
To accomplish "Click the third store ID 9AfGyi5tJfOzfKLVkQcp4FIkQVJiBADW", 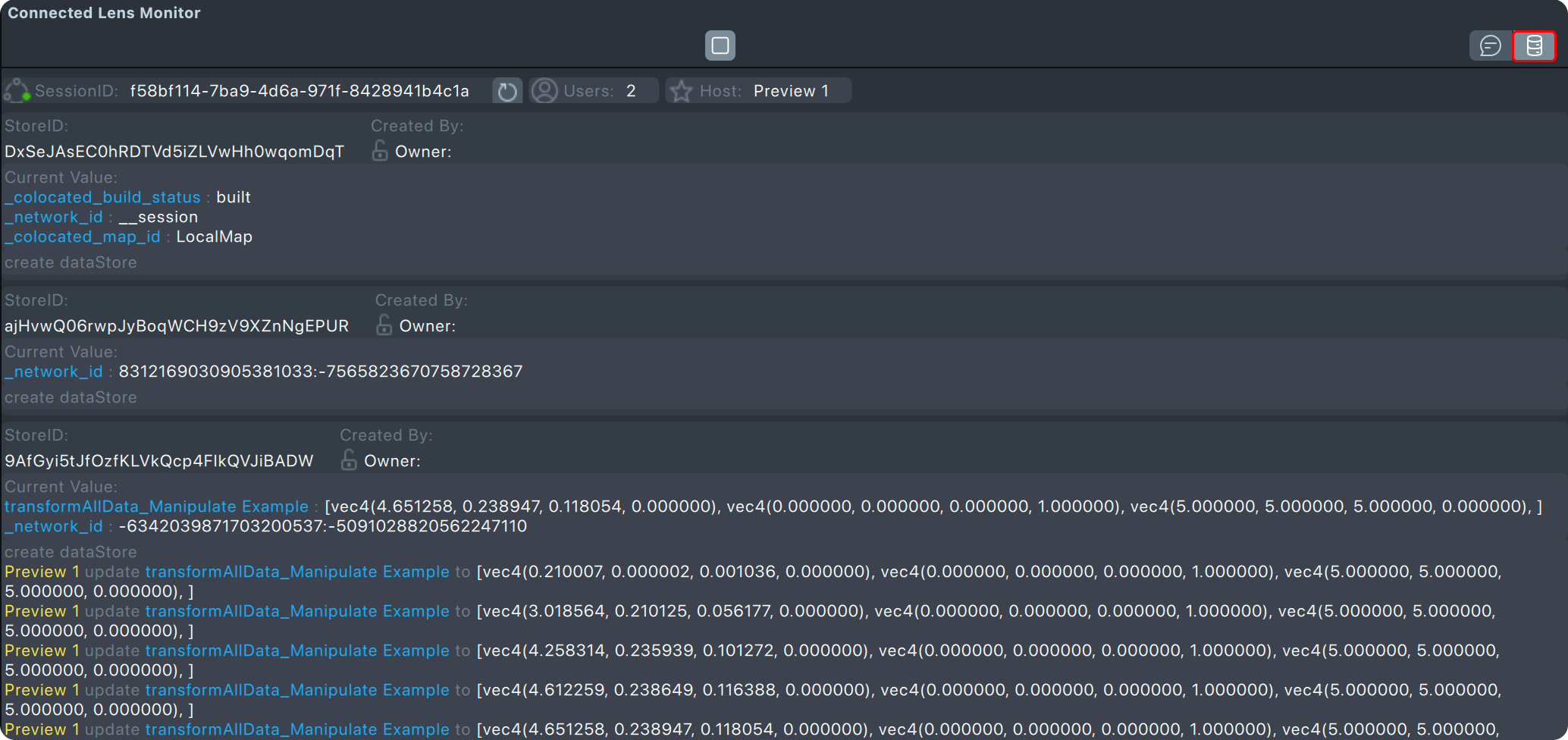I will pos(159,461).
